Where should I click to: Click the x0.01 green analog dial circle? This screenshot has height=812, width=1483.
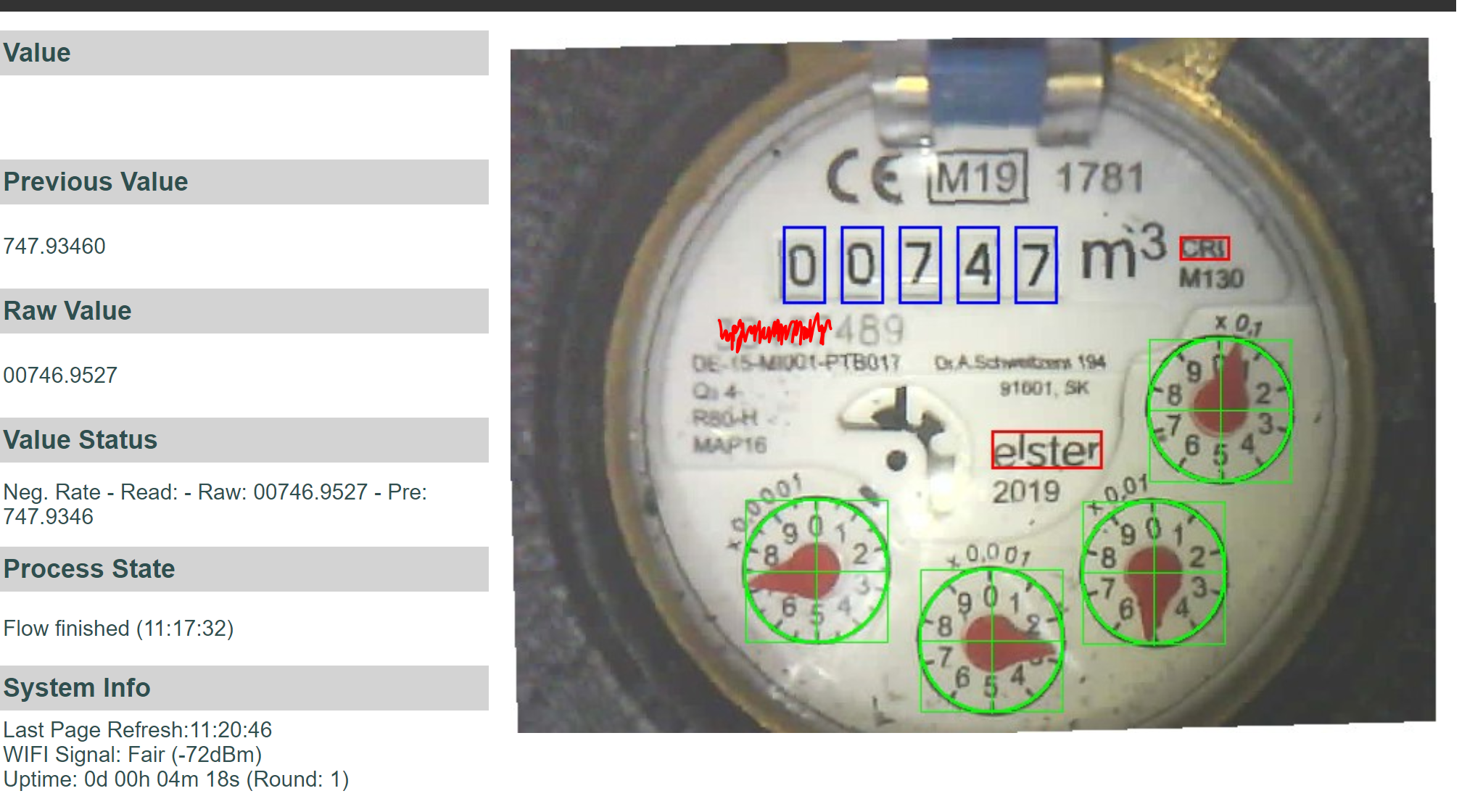(x=1154, y=572)
